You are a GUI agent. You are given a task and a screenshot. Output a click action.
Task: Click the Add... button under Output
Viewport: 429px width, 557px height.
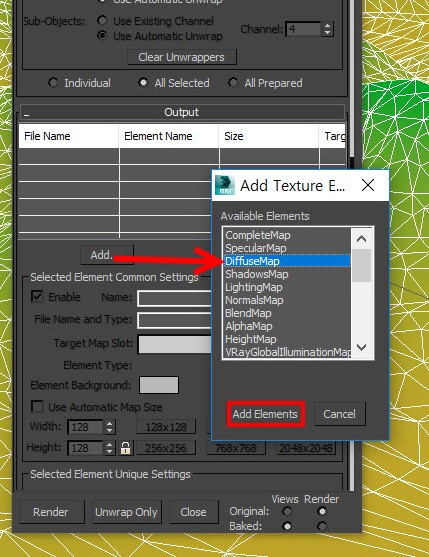(x=107, y=255)
